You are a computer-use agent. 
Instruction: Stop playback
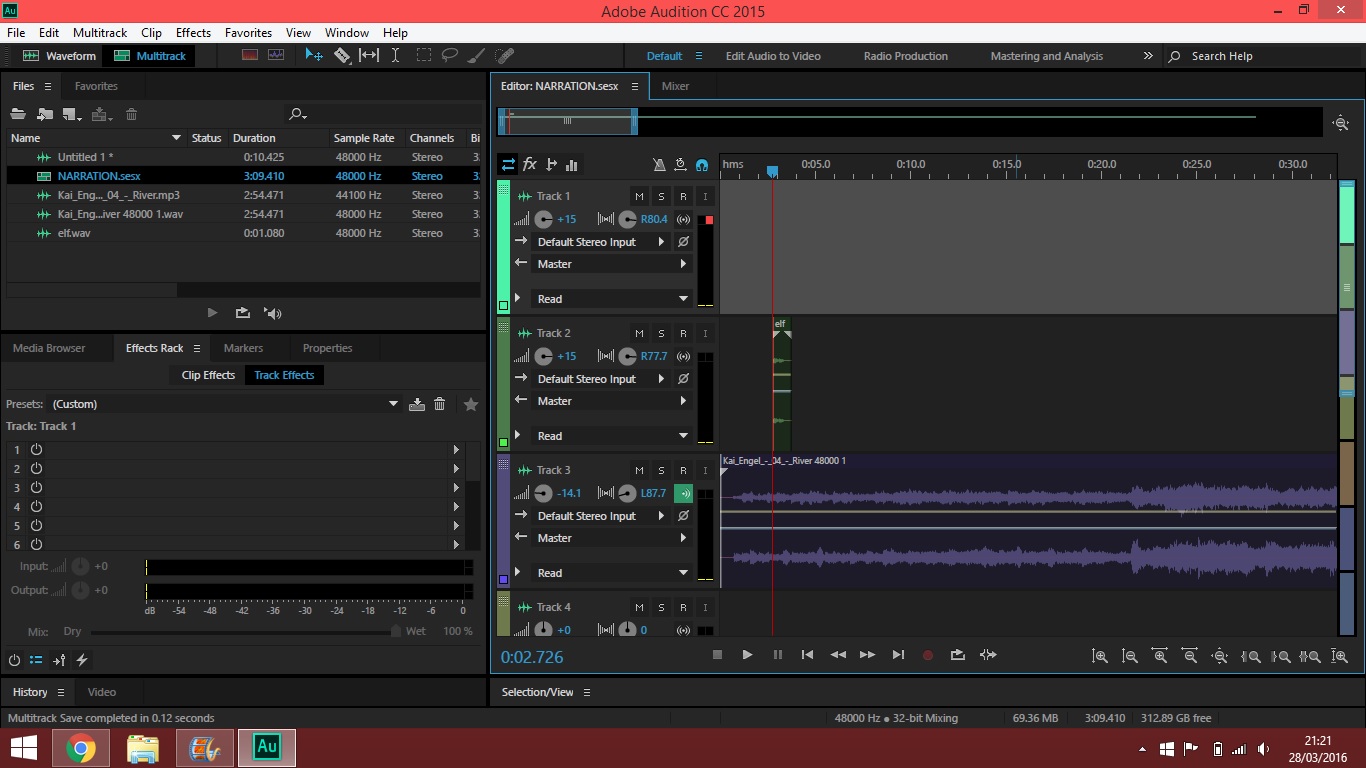coord(717,655)
